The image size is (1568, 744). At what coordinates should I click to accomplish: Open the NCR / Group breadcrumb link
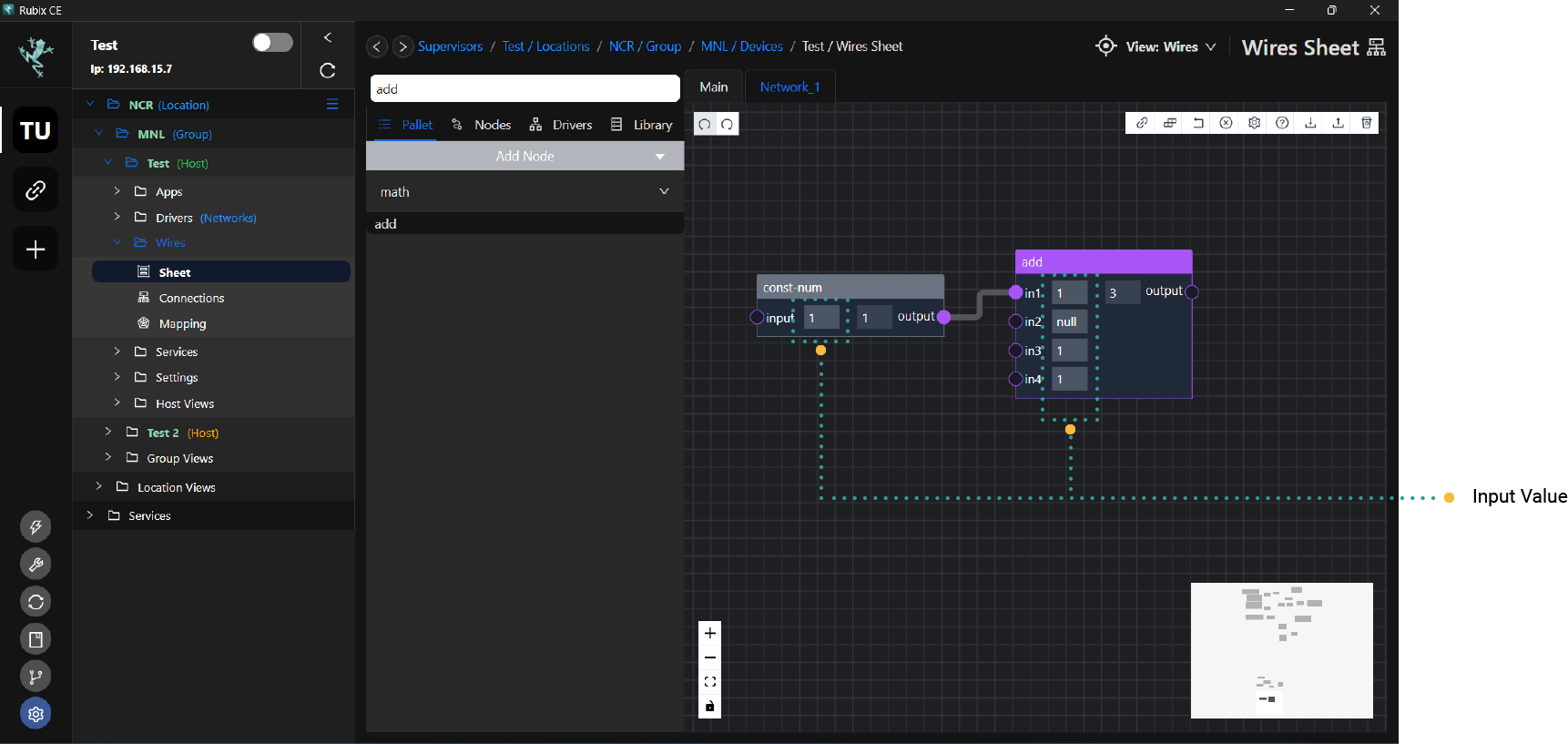point(645,46)
